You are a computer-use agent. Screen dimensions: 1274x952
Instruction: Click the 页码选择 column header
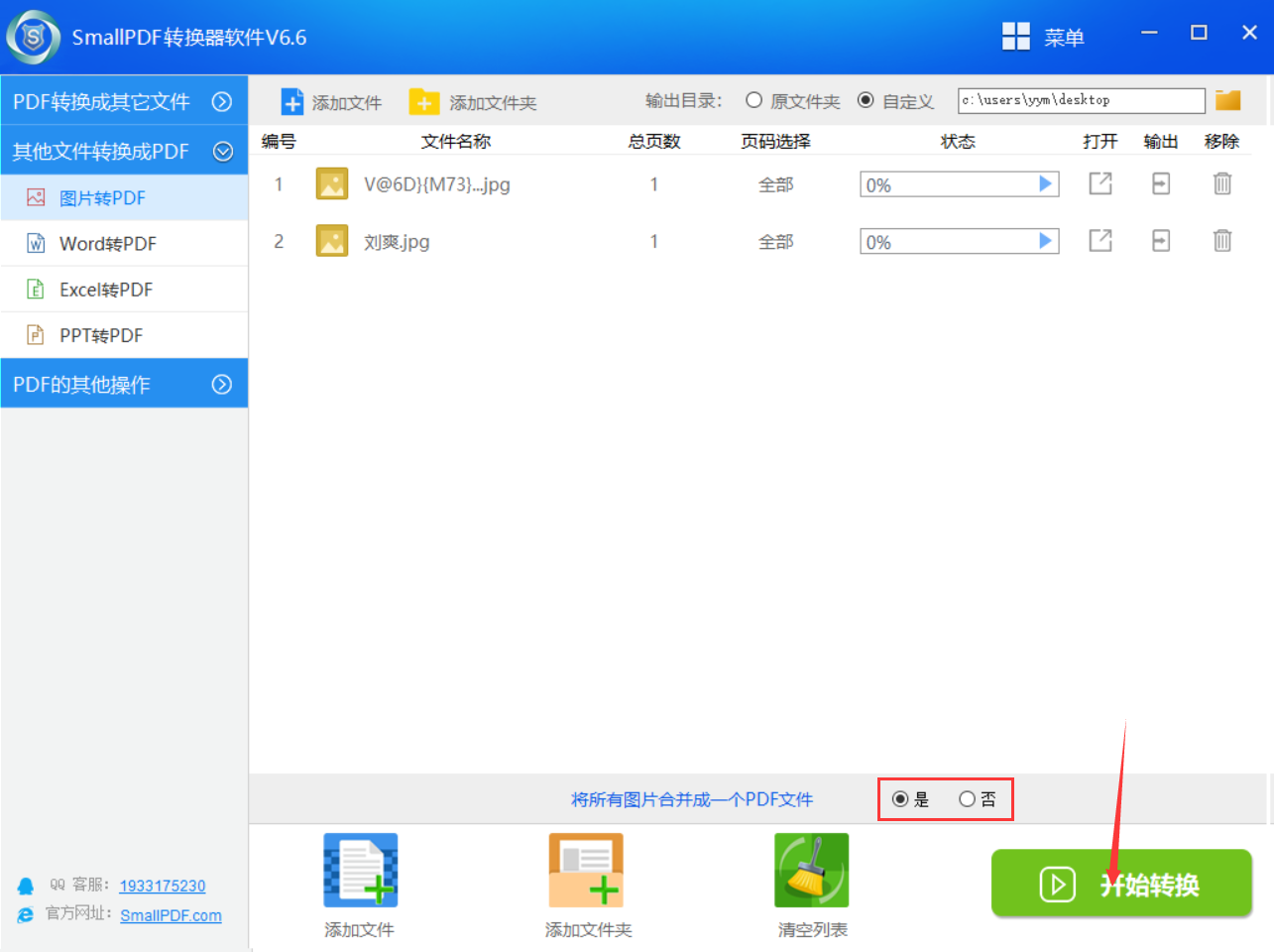[x=775, y=141]
